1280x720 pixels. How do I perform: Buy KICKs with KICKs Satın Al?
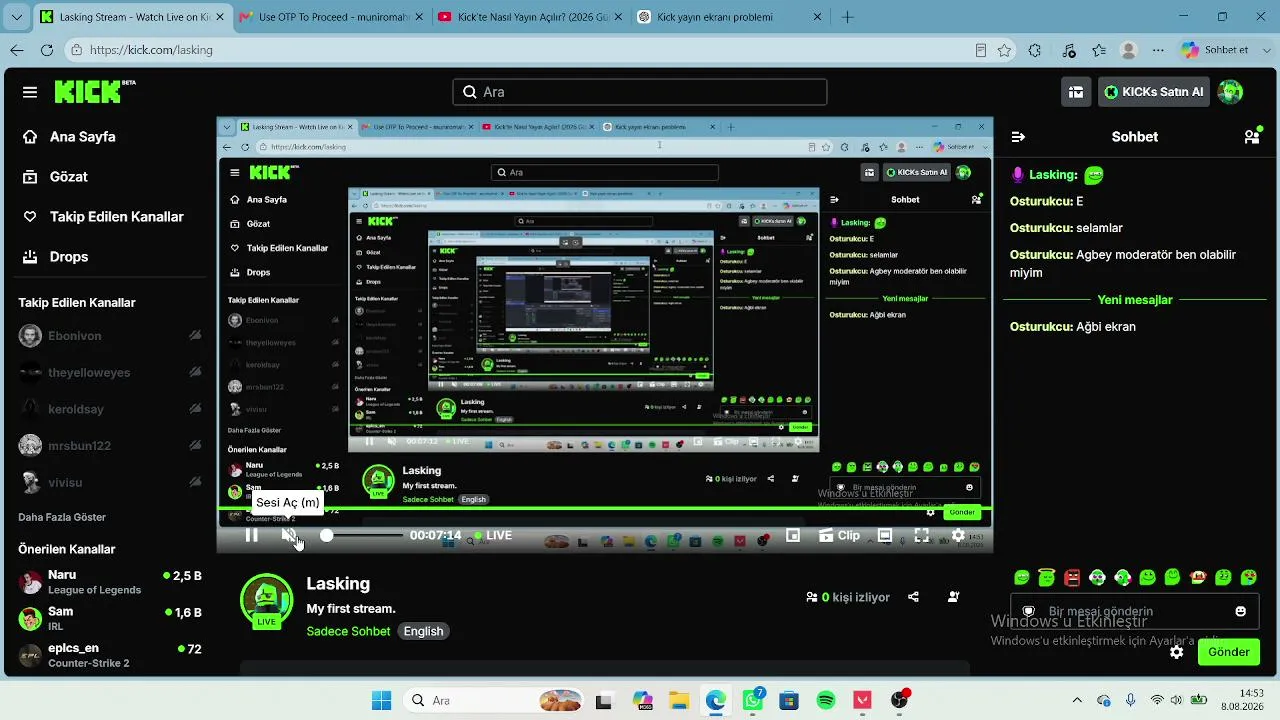pyautogui.click(x=1153, y=92)
